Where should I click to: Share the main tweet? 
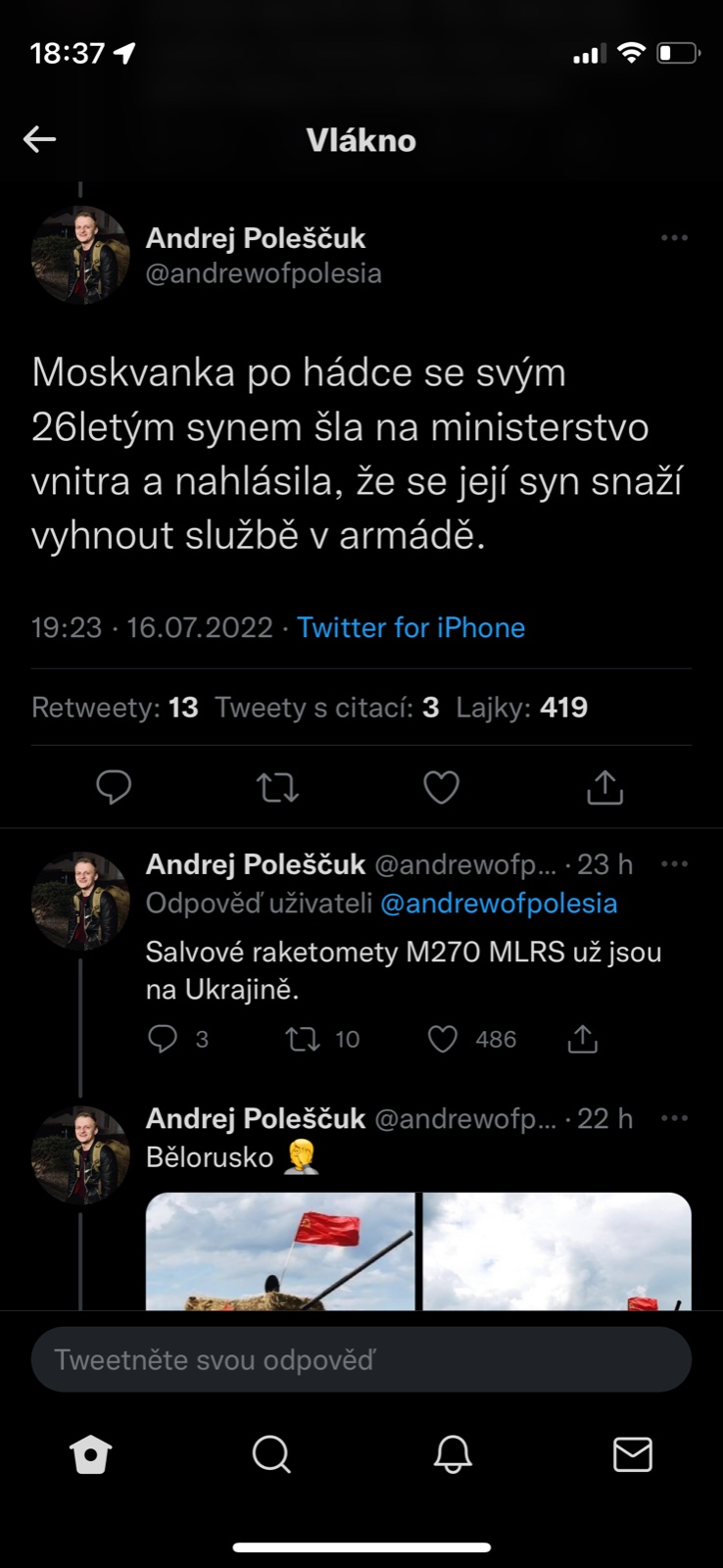pyautogui.click(x=604, y=787)
